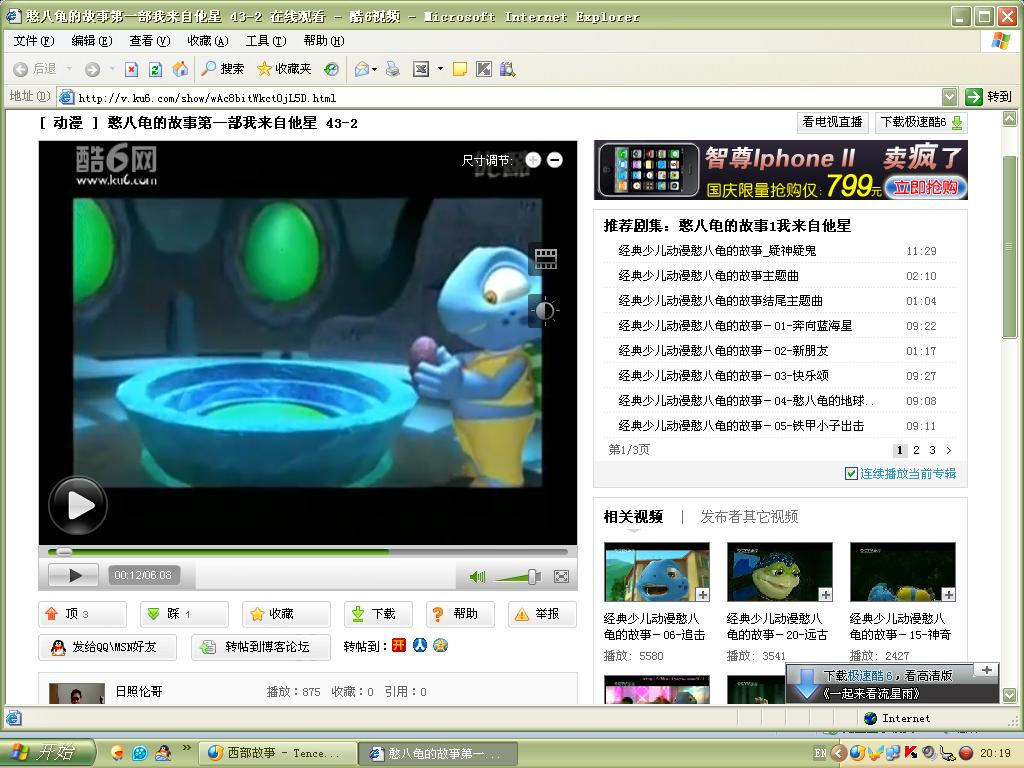Open thumbnail for 06-追击 video
The width and height of the screenshot is (1024, 768).
656,572
